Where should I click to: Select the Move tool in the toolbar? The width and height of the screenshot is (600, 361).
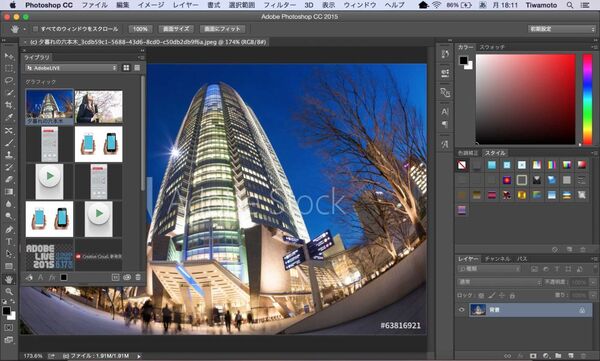[8, 56]
